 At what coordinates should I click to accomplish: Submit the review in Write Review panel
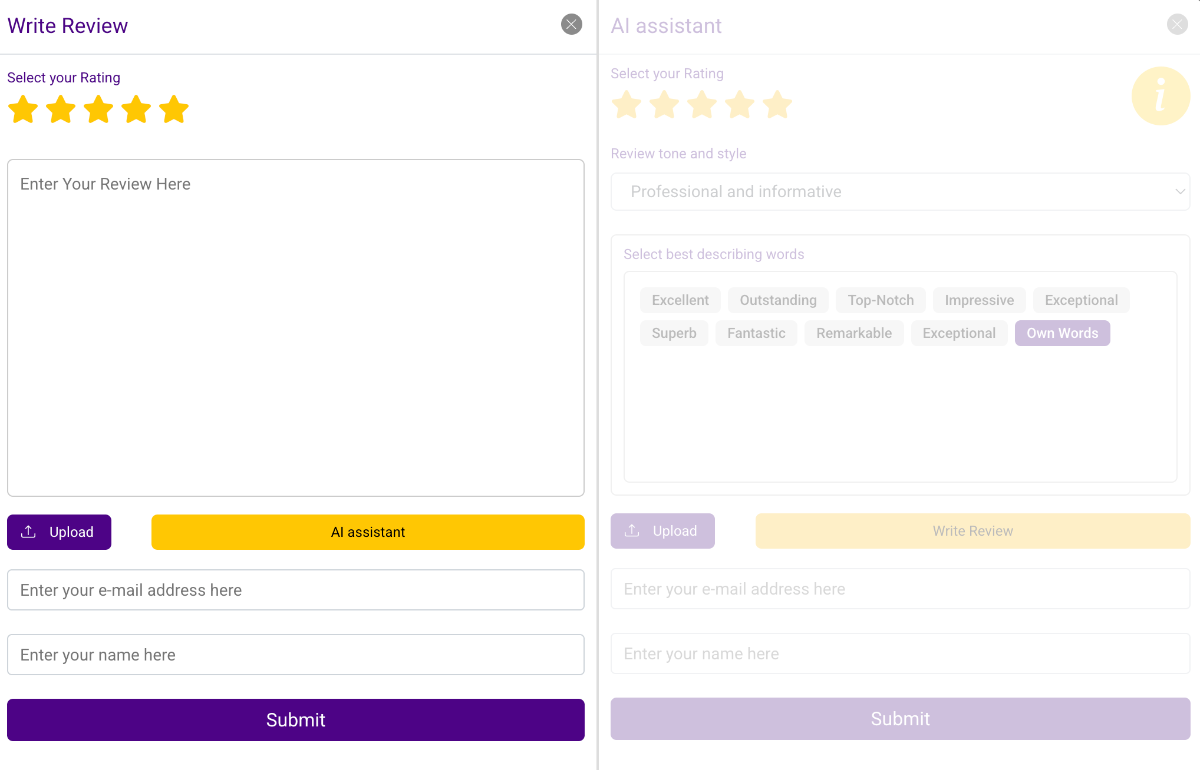(296, 720)
